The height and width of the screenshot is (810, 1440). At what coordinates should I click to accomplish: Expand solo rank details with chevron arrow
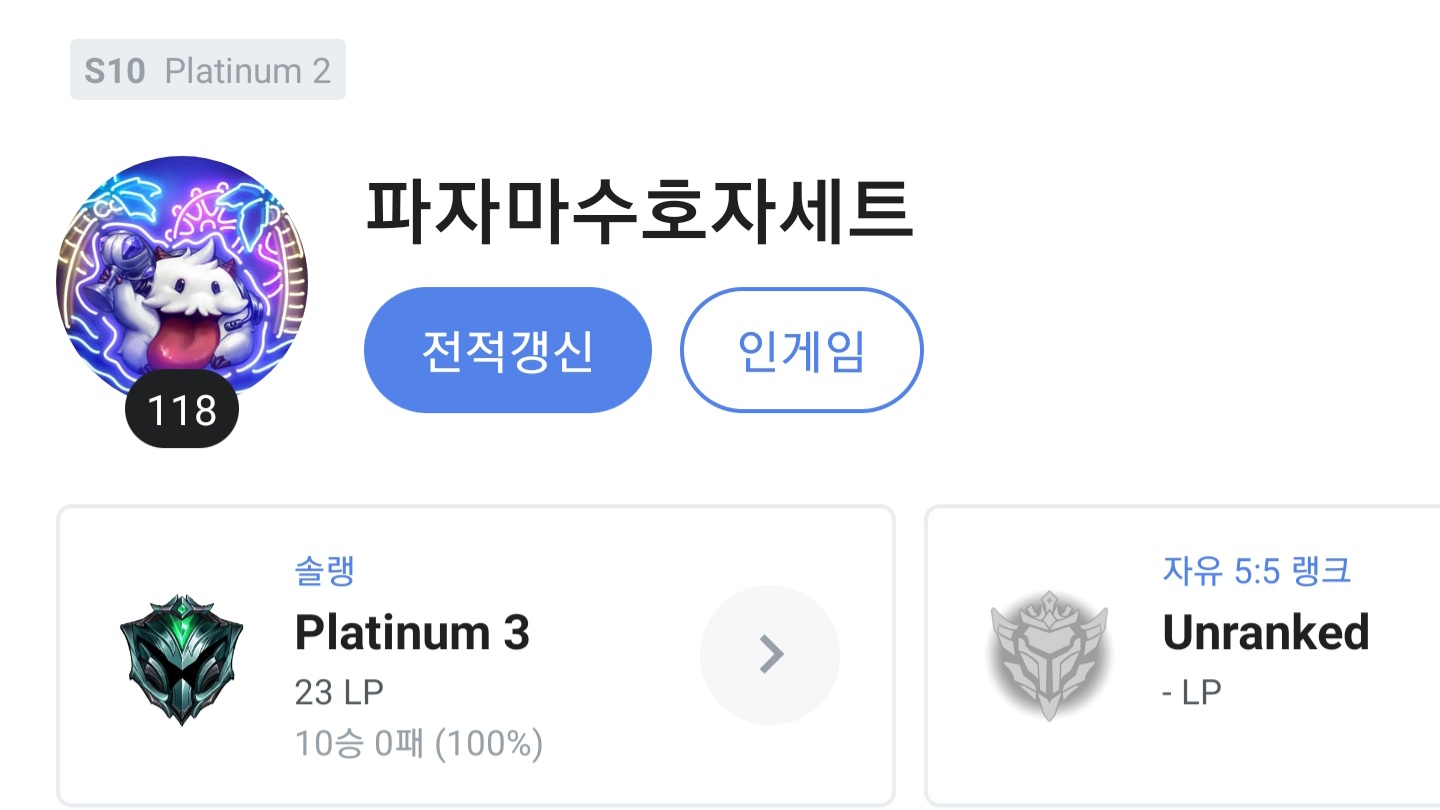[x=770, y=655]
